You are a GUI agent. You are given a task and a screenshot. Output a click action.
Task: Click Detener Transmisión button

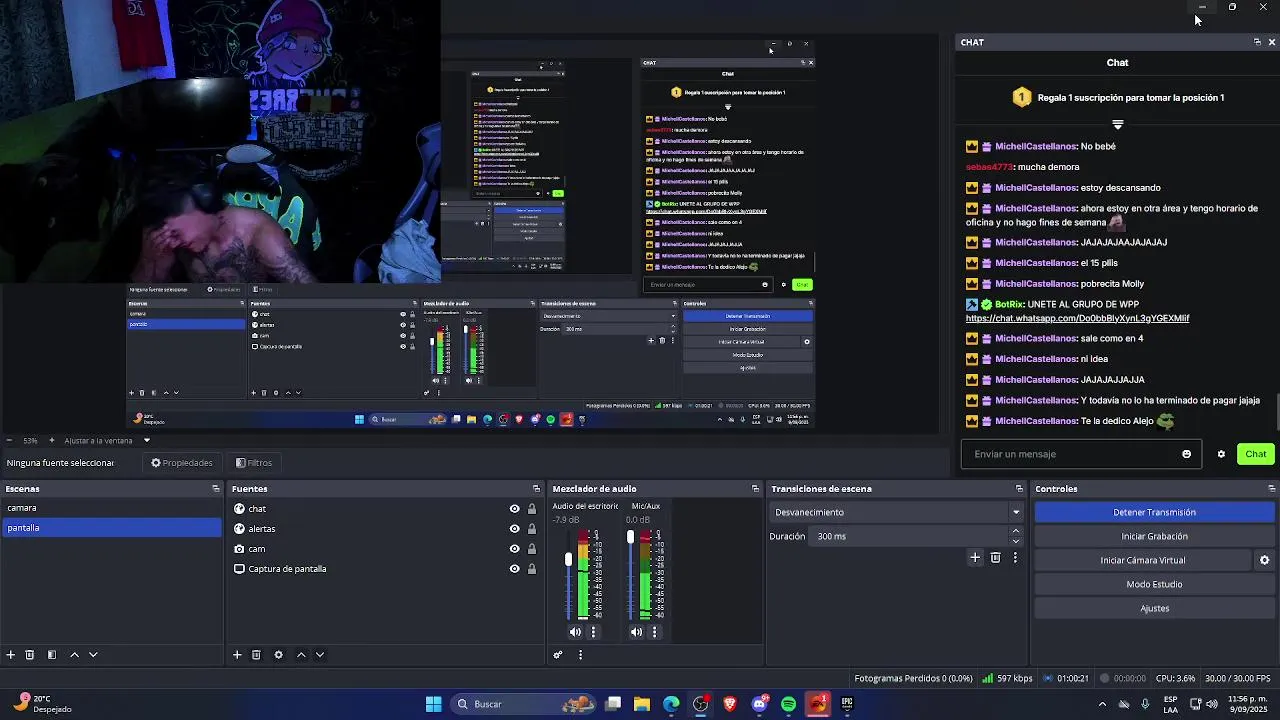(1154, 512)
